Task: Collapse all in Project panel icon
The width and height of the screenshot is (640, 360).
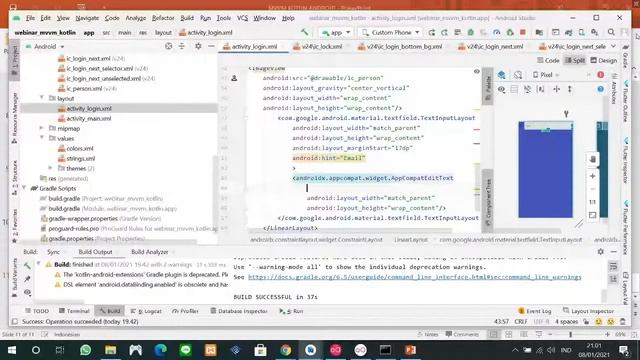Action: (182, 47)
